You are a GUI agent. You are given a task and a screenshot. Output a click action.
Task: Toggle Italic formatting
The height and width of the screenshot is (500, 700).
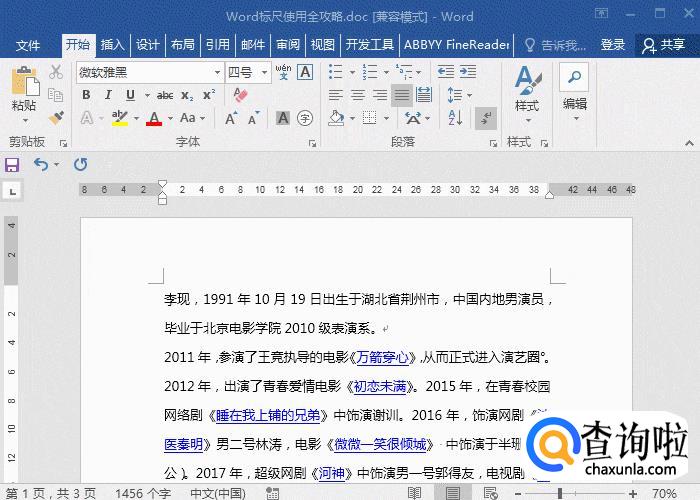108,95
